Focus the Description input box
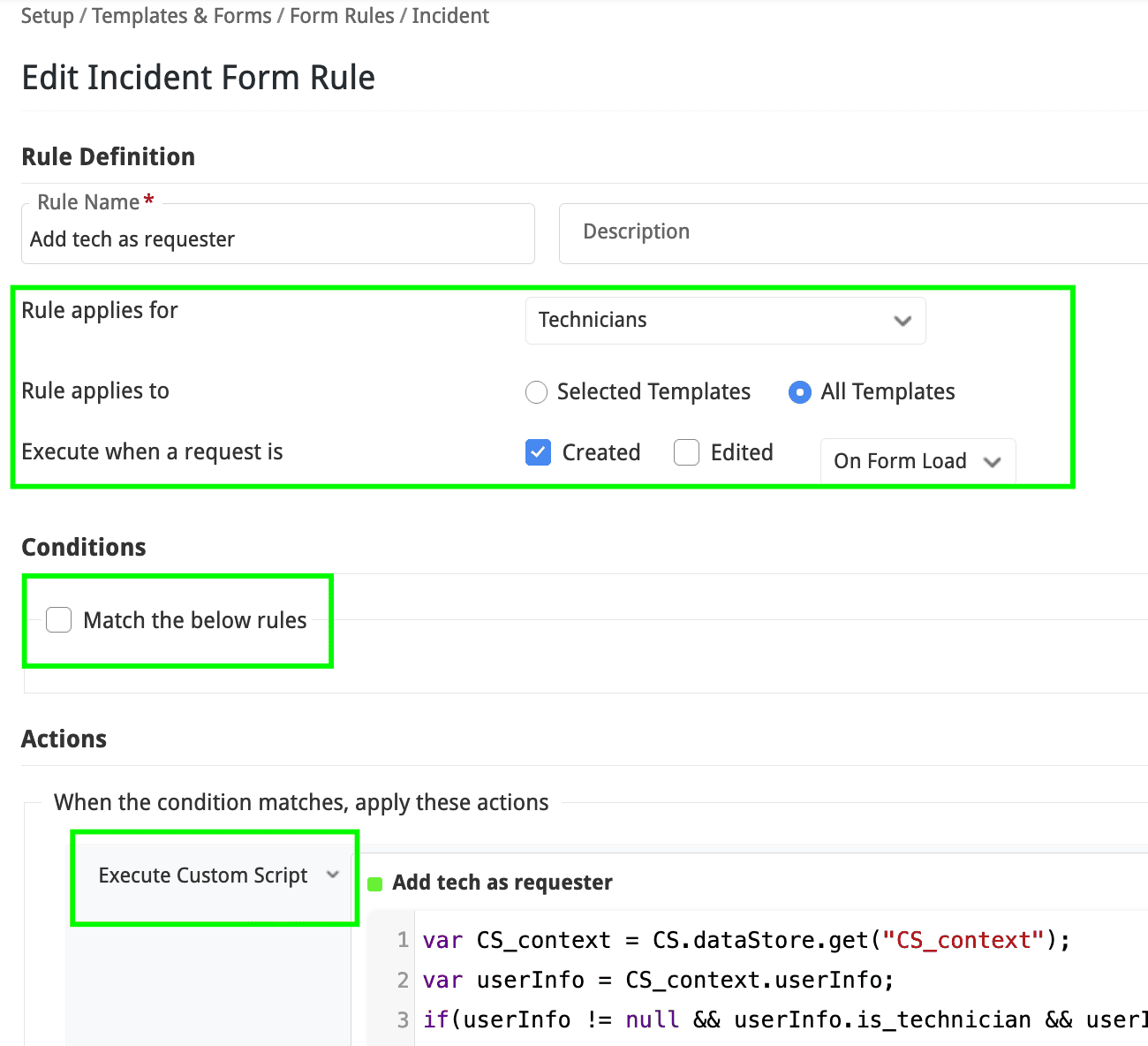The image size is (1148, 1046). [853, 232]
